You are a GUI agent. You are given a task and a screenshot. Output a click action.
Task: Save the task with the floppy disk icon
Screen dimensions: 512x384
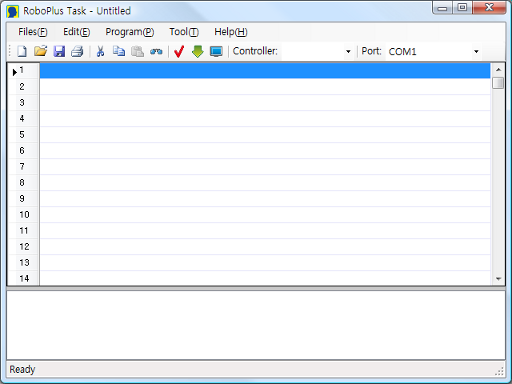pos(59,51)
